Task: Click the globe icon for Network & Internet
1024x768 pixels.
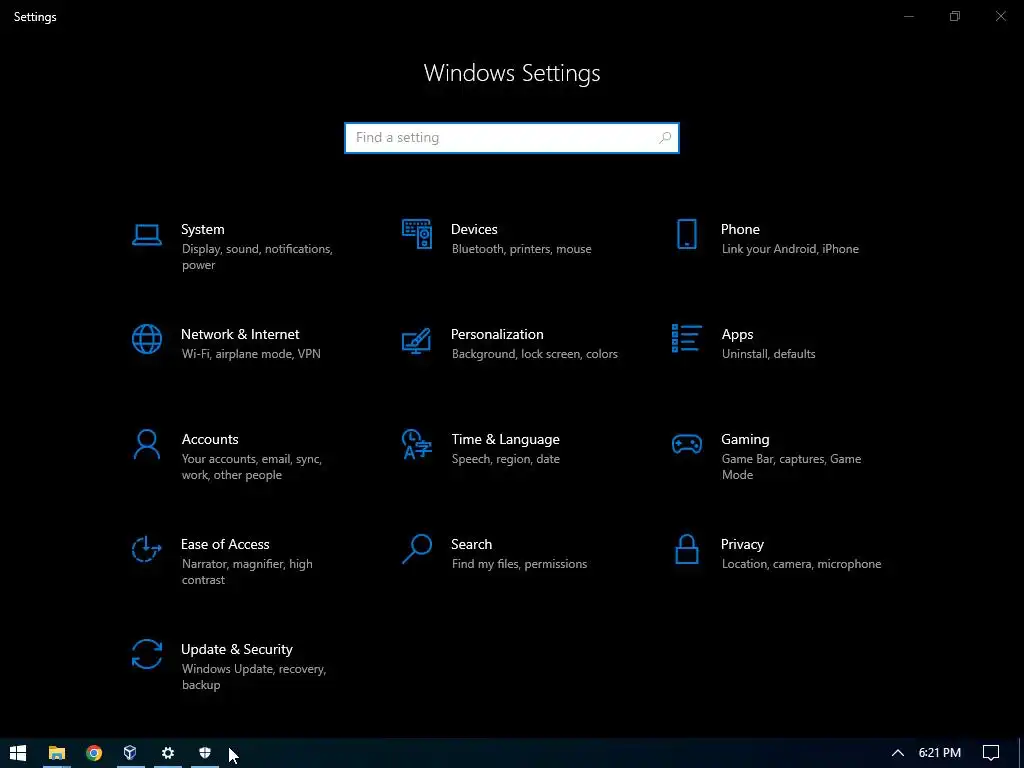Action: point(146,339)
